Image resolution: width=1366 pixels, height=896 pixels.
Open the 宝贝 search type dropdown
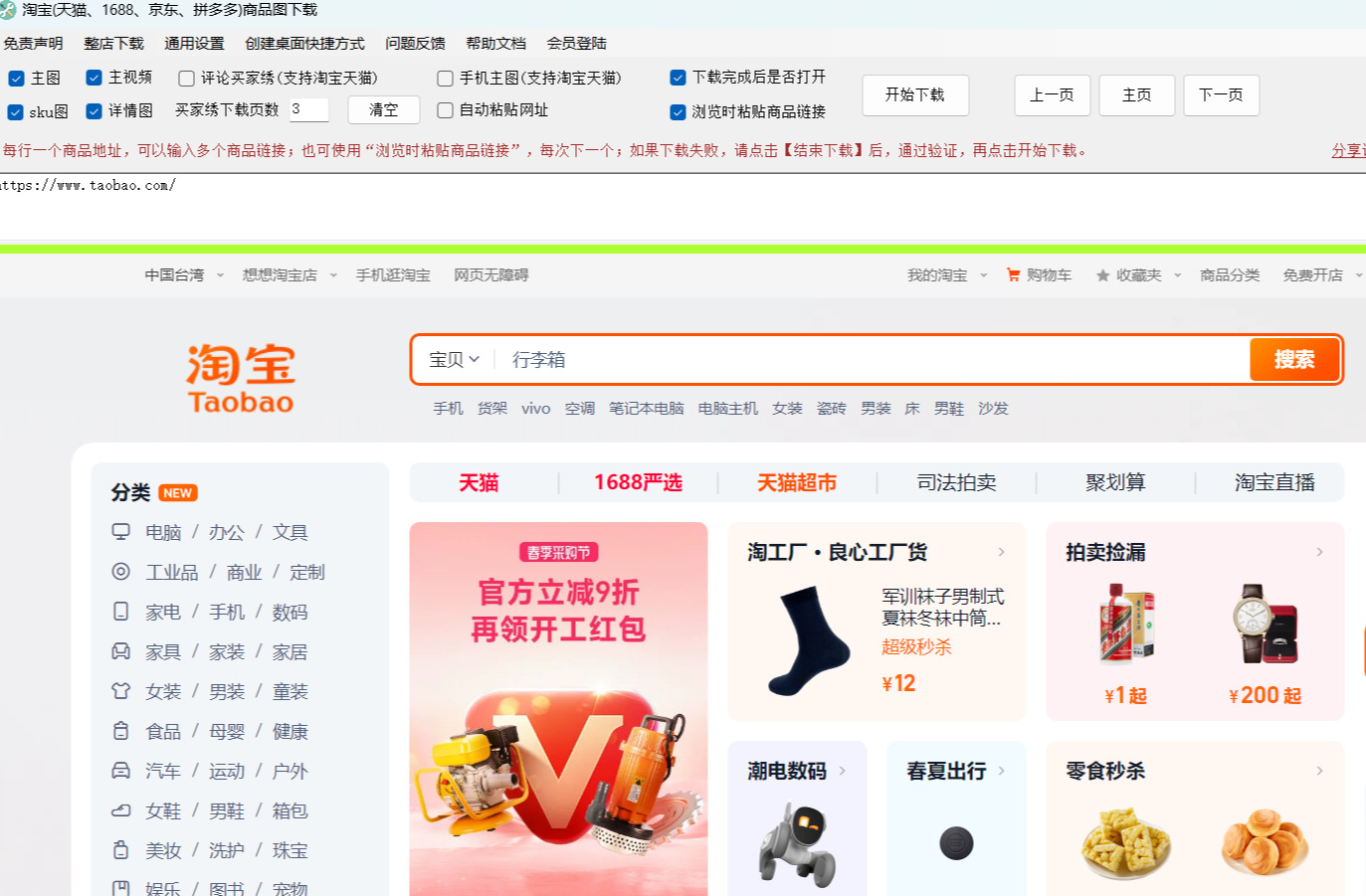click(x=455, y=359)
